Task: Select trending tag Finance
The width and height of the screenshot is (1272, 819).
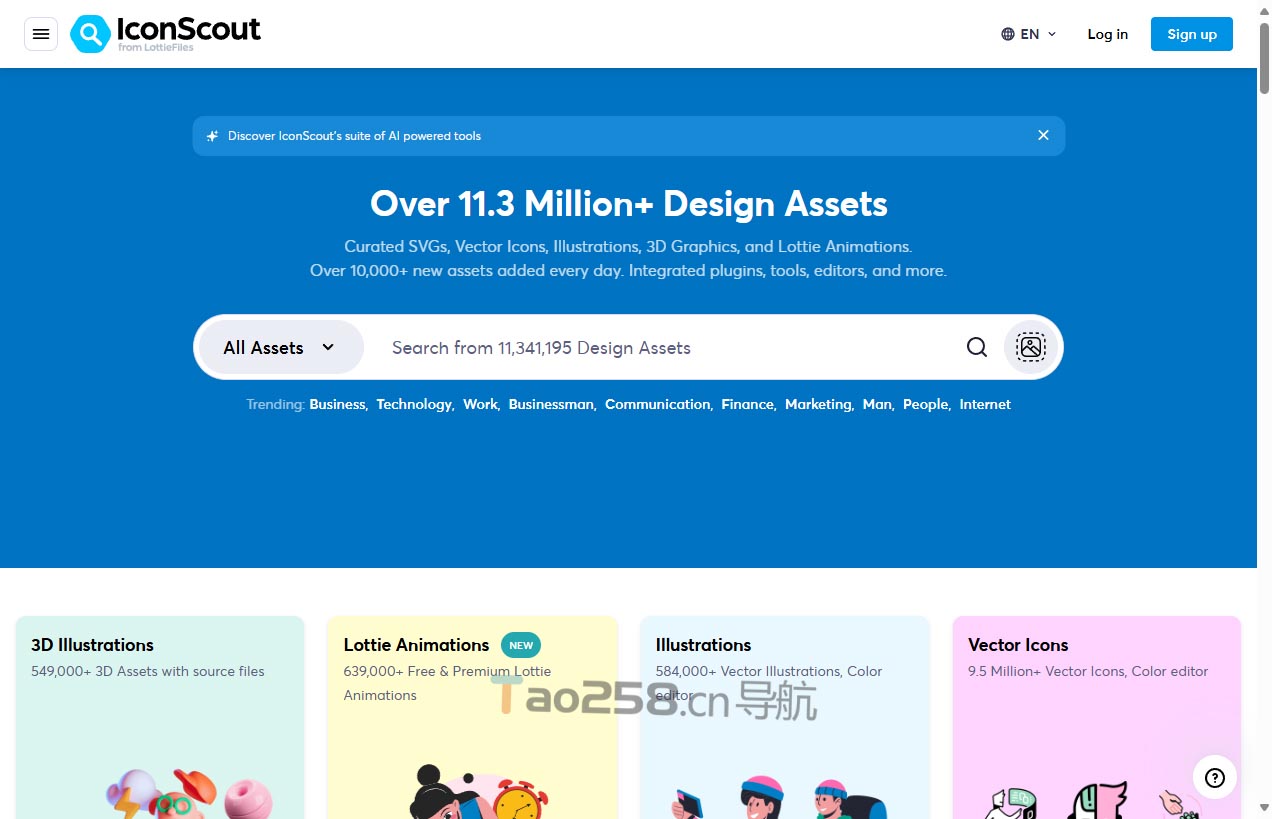Action: point(749,404)
